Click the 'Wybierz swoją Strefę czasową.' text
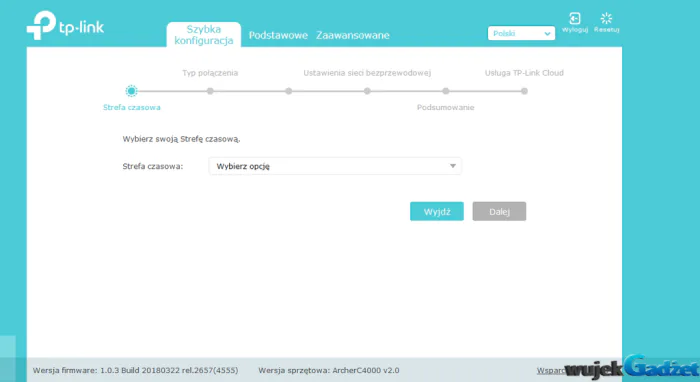This screenshot has height=382, width=700. 181,139
